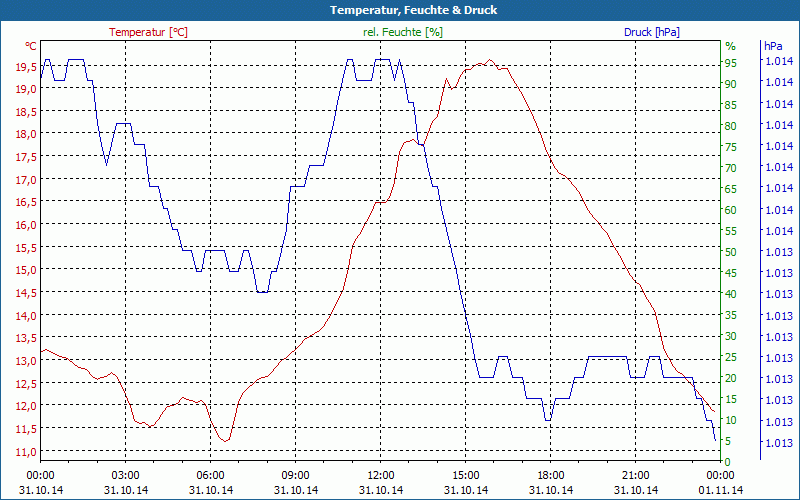Click the 80 humidity tick label
The width and height of the screenshot is (800, 500).
point(731,126)
